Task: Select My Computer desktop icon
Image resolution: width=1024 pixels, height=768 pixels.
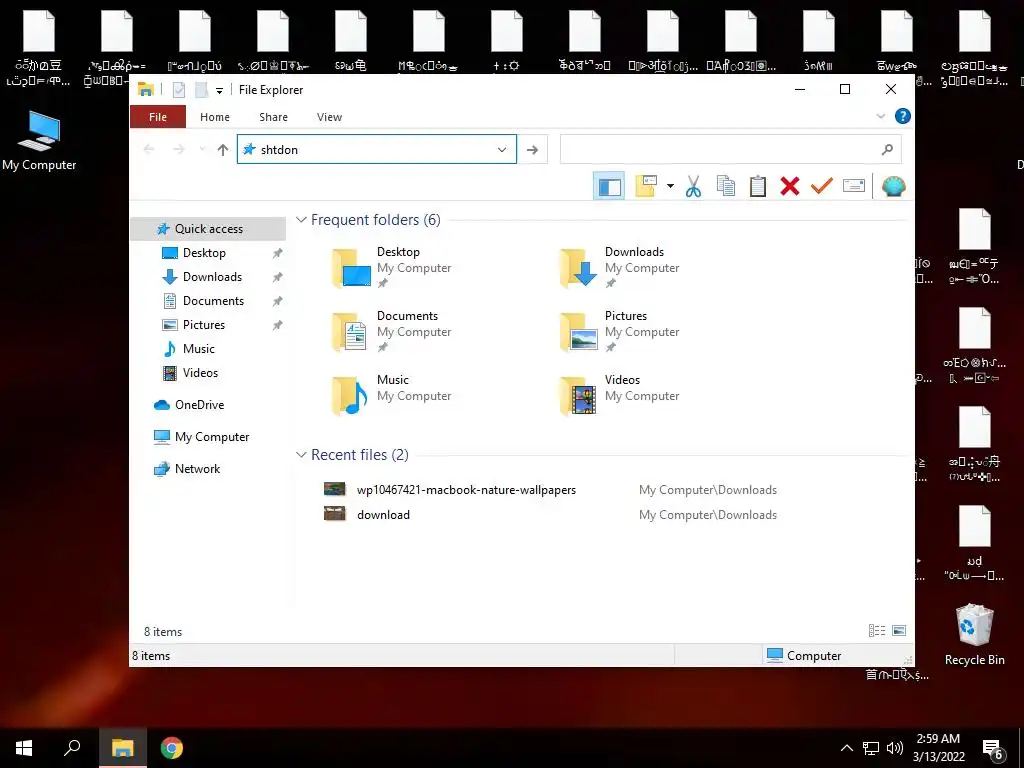Action: tap(39, 140)
